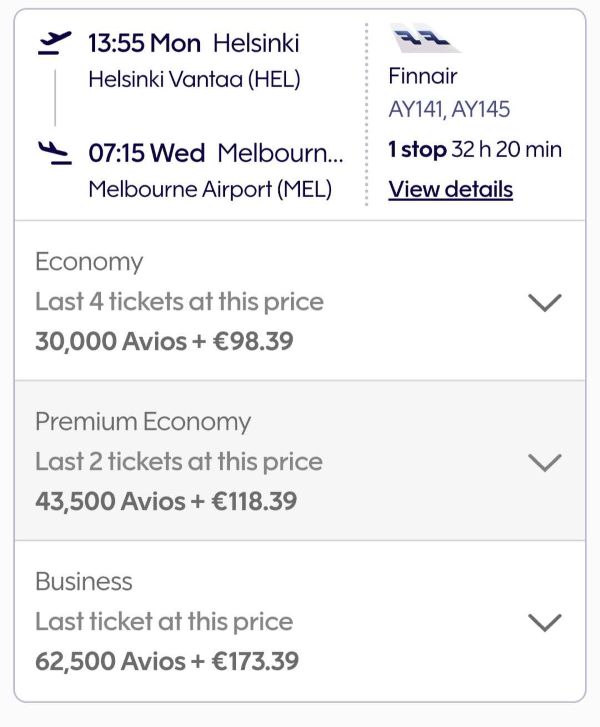Click the 13:55 Mon departure time
Viewport: 600px width, 727px height.
click(x=145, y=43)
